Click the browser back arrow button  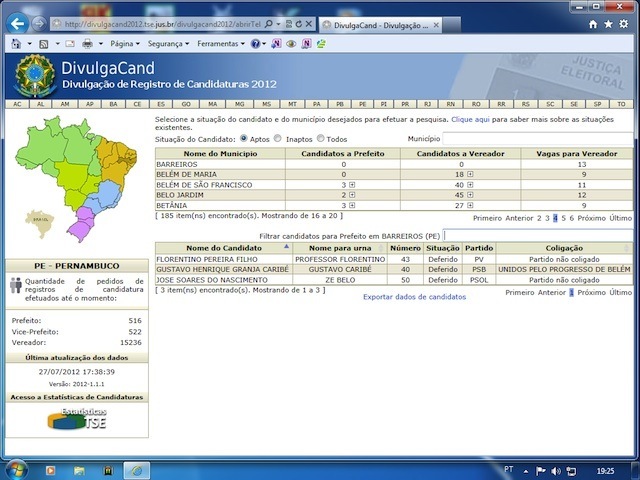pos(18,22)
